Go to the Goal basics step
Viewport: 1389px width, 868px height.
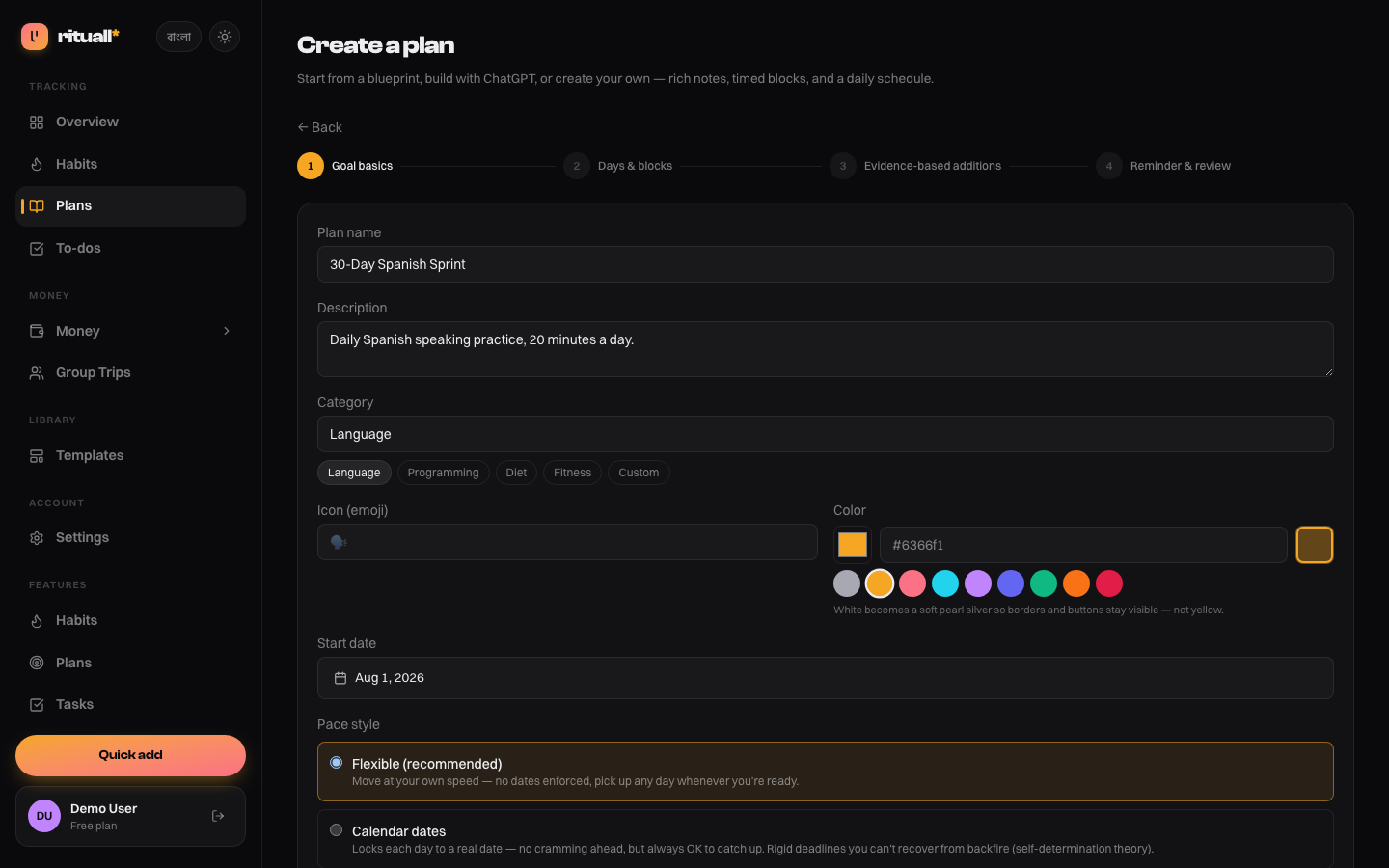coord(345,166)
